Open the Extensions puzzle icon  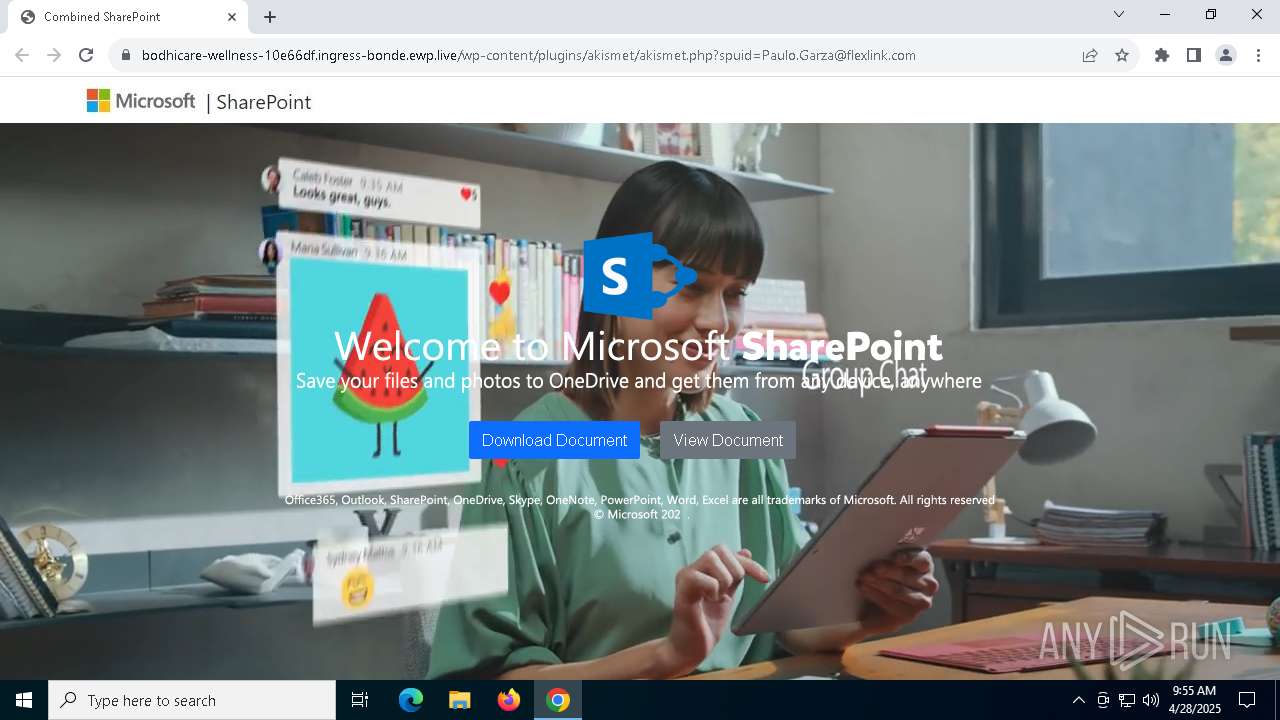[x=1162, y=55]
